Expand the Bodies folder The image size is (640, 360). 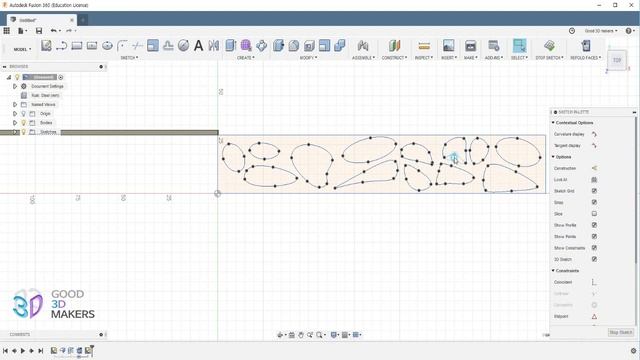[x=15, y=122]
